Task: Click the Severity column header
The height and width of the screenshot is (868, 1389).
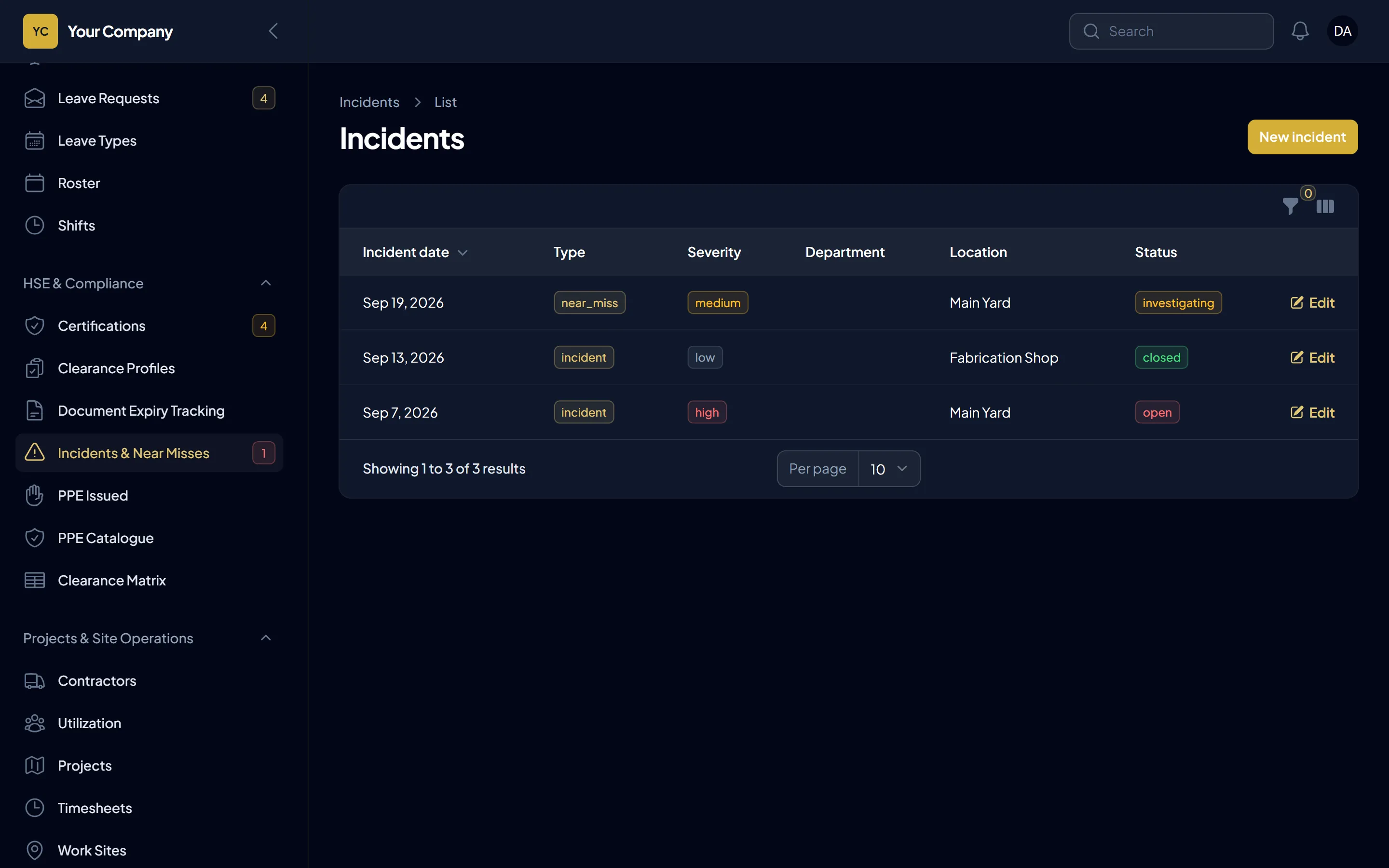Action: tap(714, 252)
